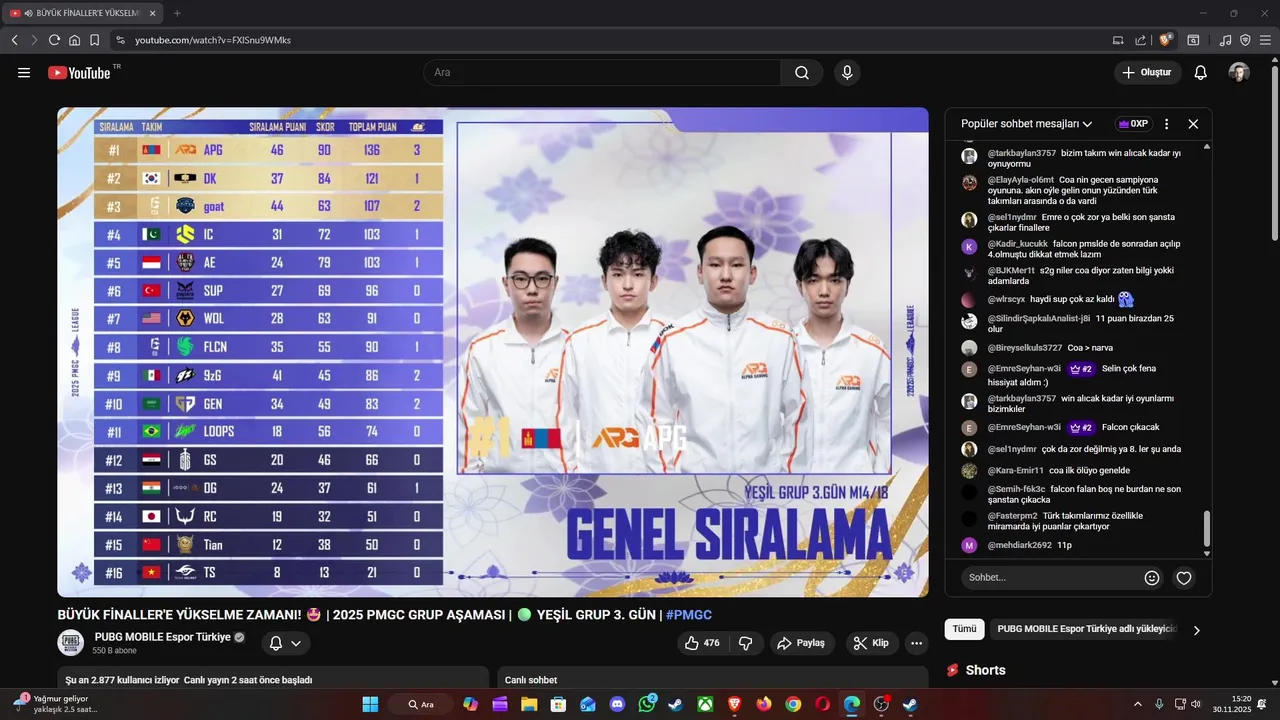Screen dimensions: 1280x720
Task: Open chat options three-dot menu
Action: 1166,124
